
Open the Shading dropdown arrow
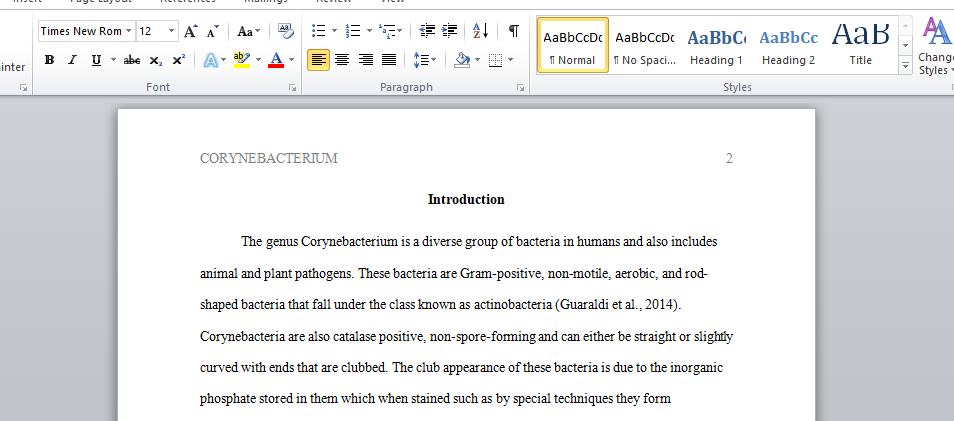pos(478,60)
